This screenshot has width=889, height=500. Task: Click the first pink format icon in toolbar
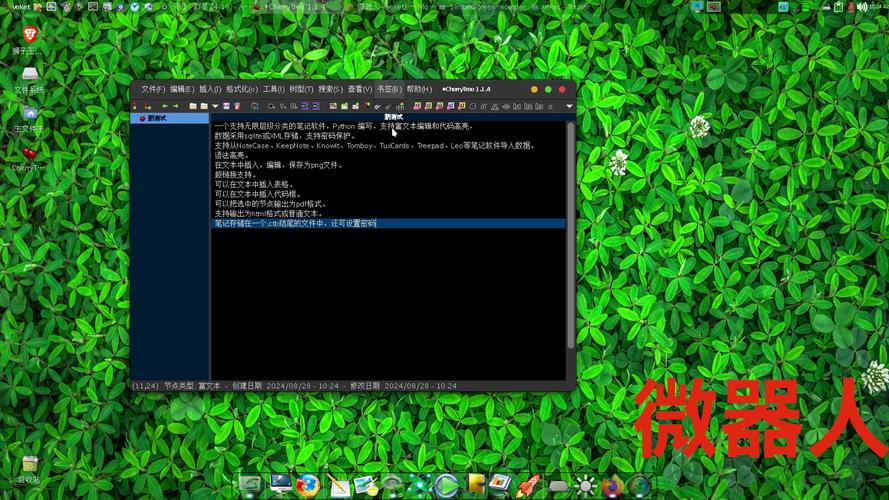click(x=417, y=106)
